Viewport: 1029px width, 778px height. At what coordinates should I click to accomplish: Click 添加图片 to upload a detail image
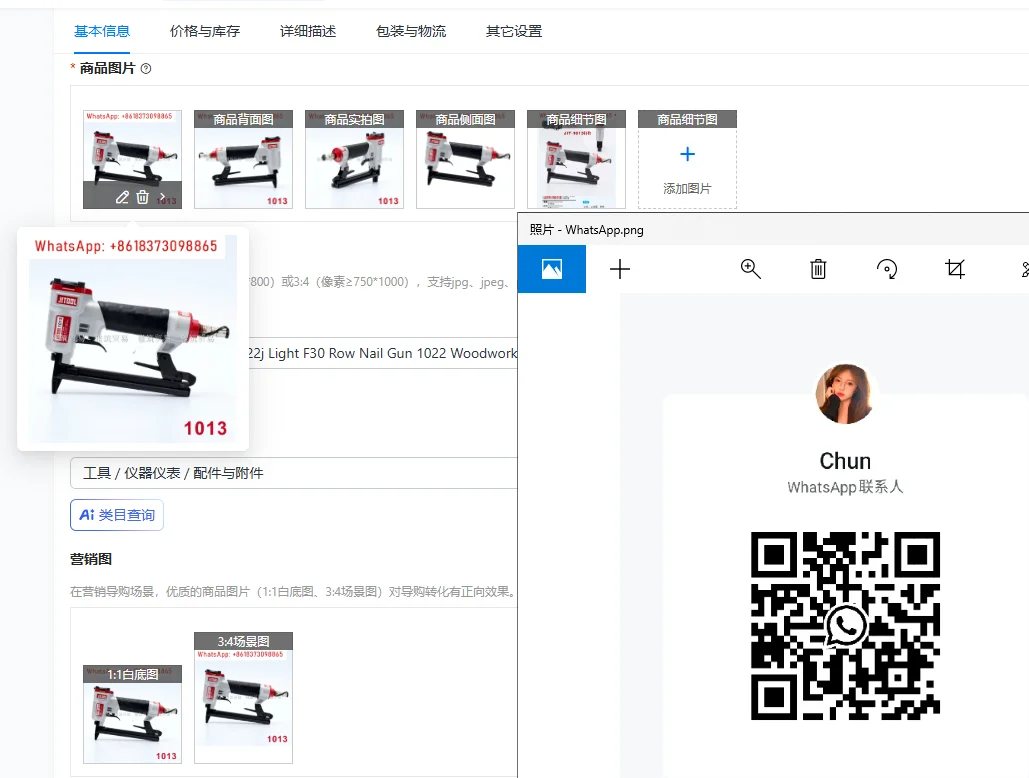[687, 167]
